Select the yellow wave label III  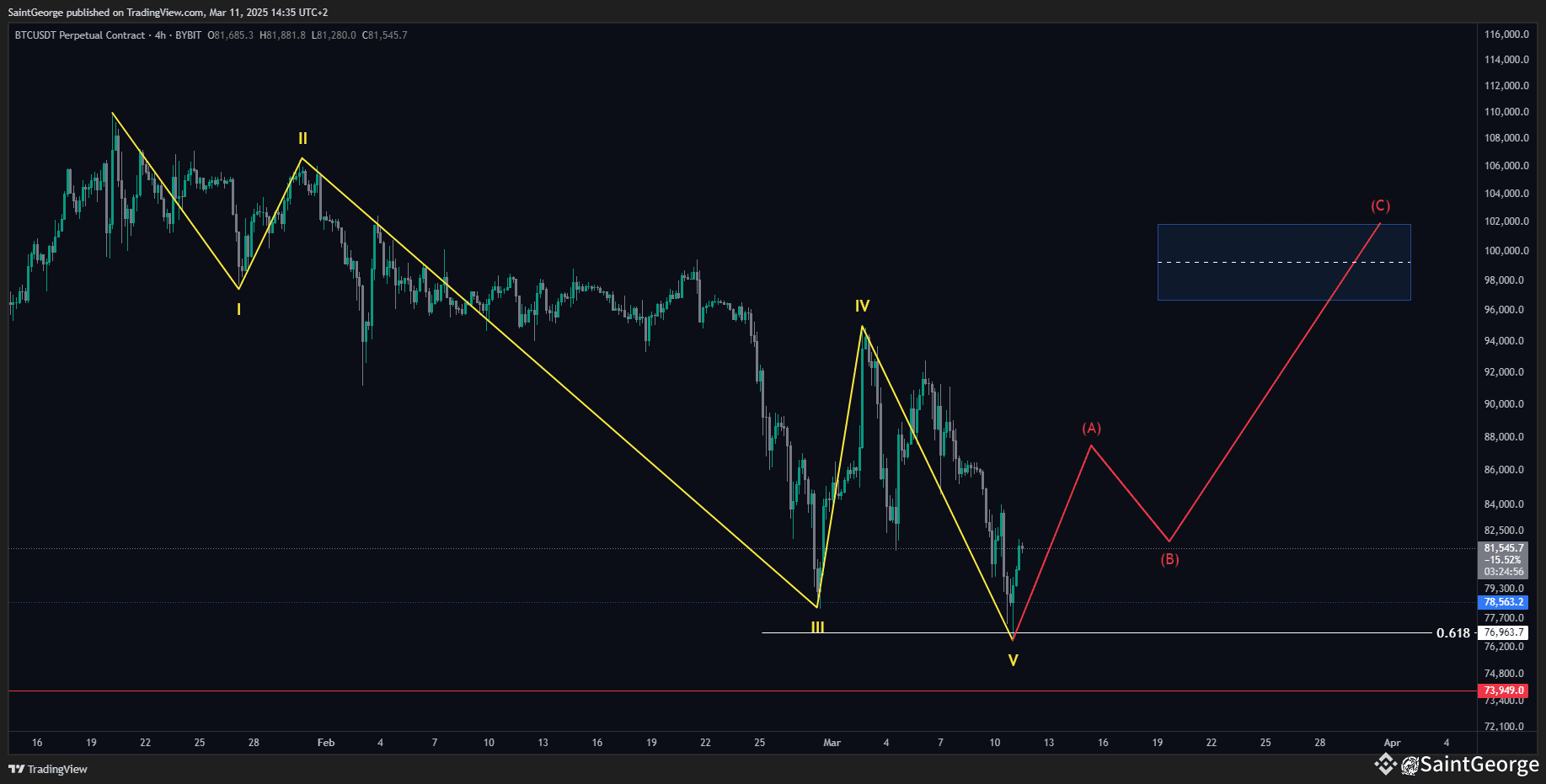(817, 627)
